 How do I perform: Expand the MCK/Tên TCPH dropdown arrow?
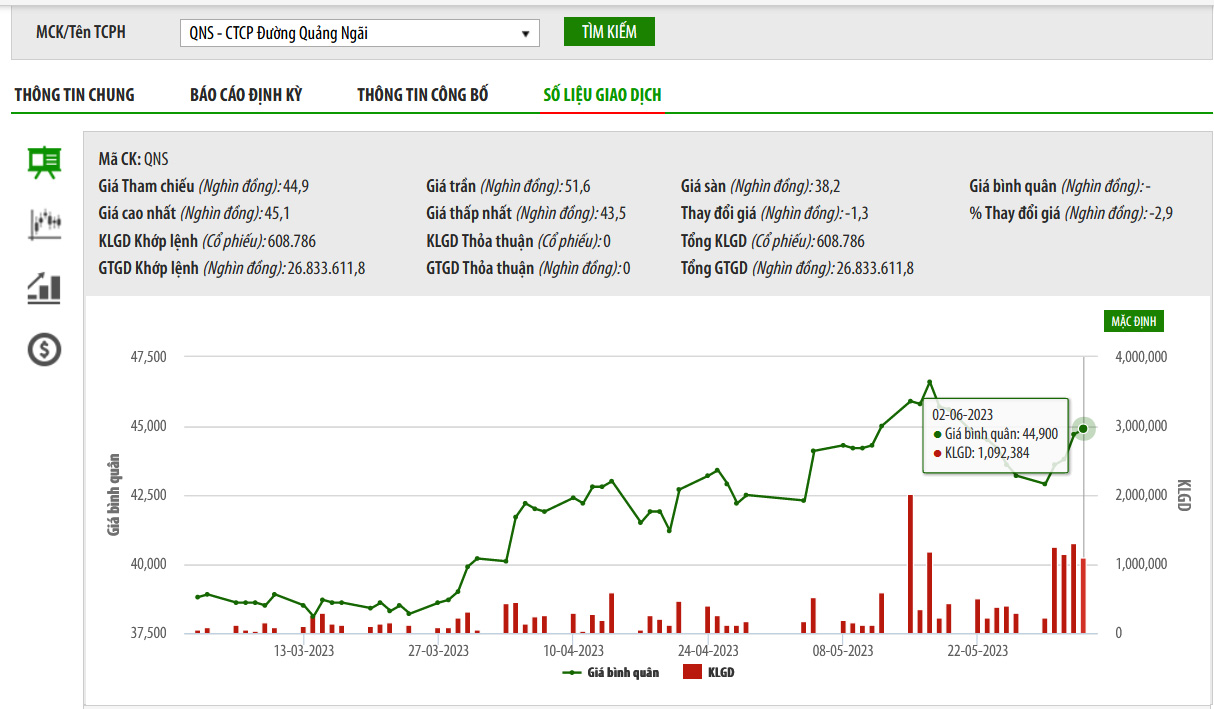(x=525, y=33)
